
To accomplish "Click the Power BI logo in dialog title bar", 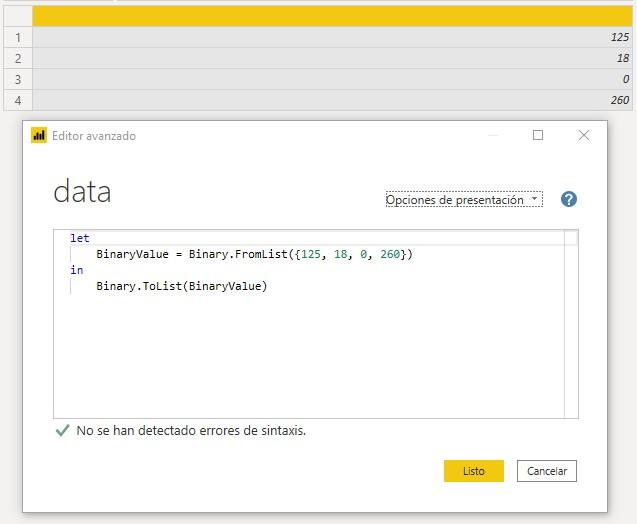I will [x=40, y=135].
